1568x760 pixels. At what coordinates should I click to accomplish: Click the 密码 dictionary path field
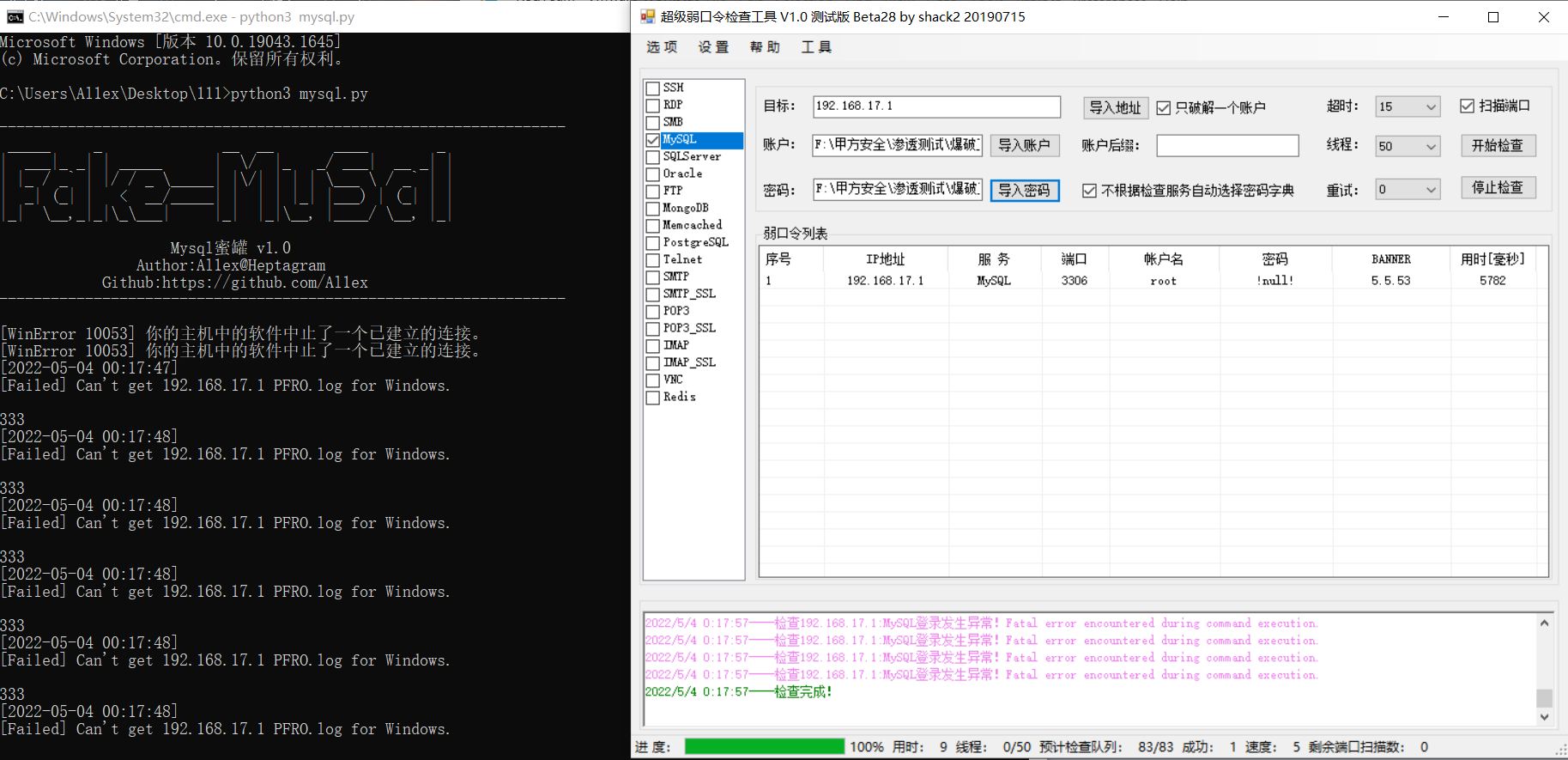coord(898,189)
